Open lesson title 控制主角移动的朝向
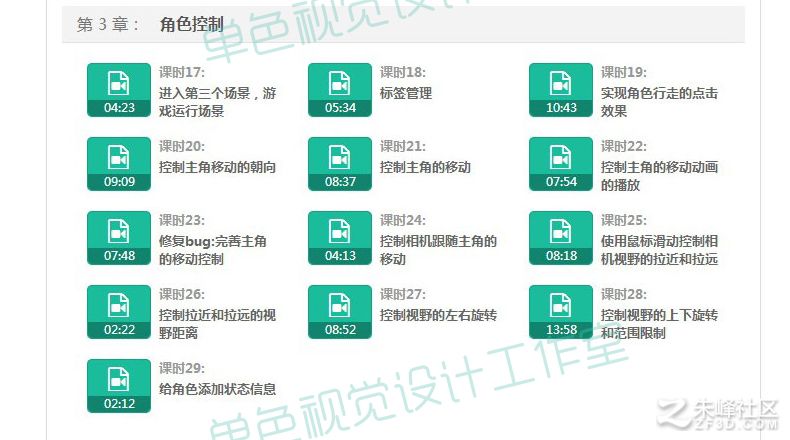This screenshot has width=790, height=440. pos(218,167)
